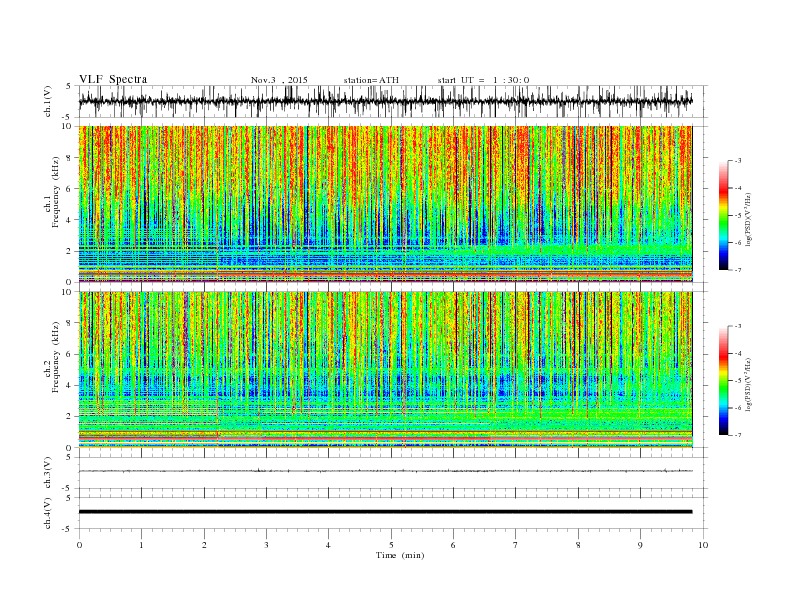Click the "Time (min)" x-axis label
The height and width of the screenshot is (612, 792).
[400, 555]
